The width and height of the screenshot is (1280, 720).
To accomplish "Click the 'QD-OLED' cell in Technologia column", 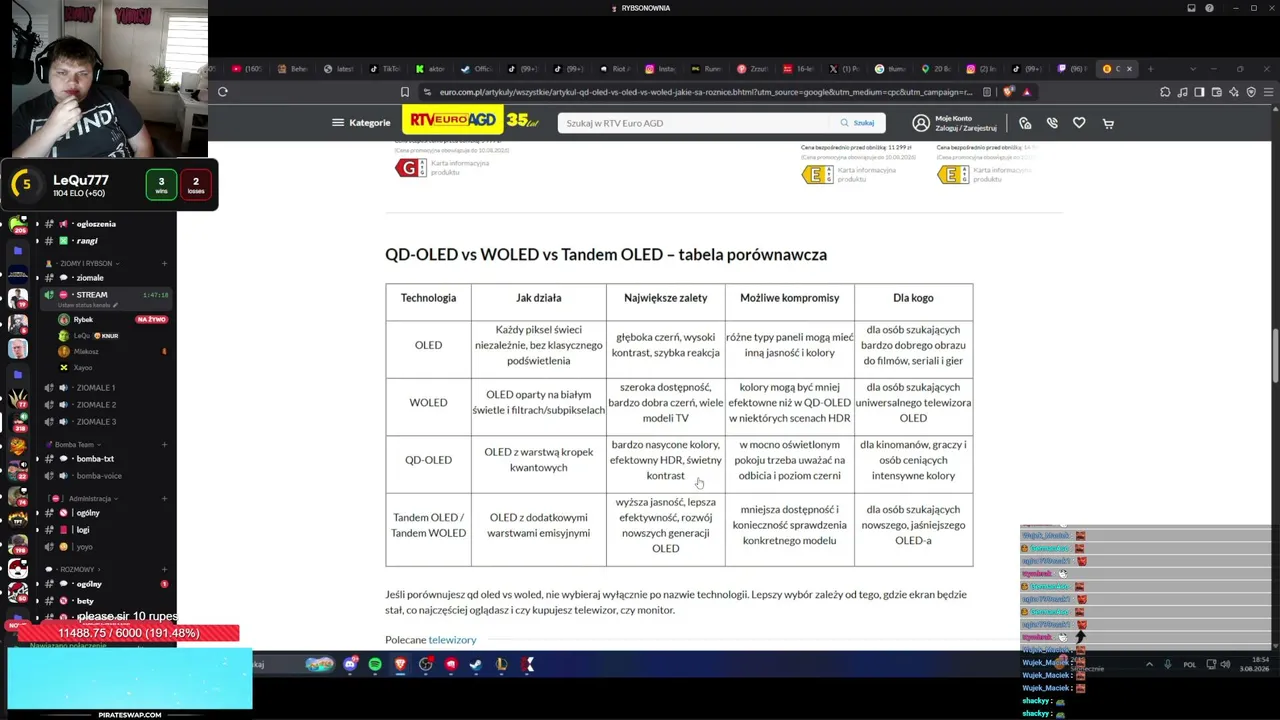I will click(428, 460).
